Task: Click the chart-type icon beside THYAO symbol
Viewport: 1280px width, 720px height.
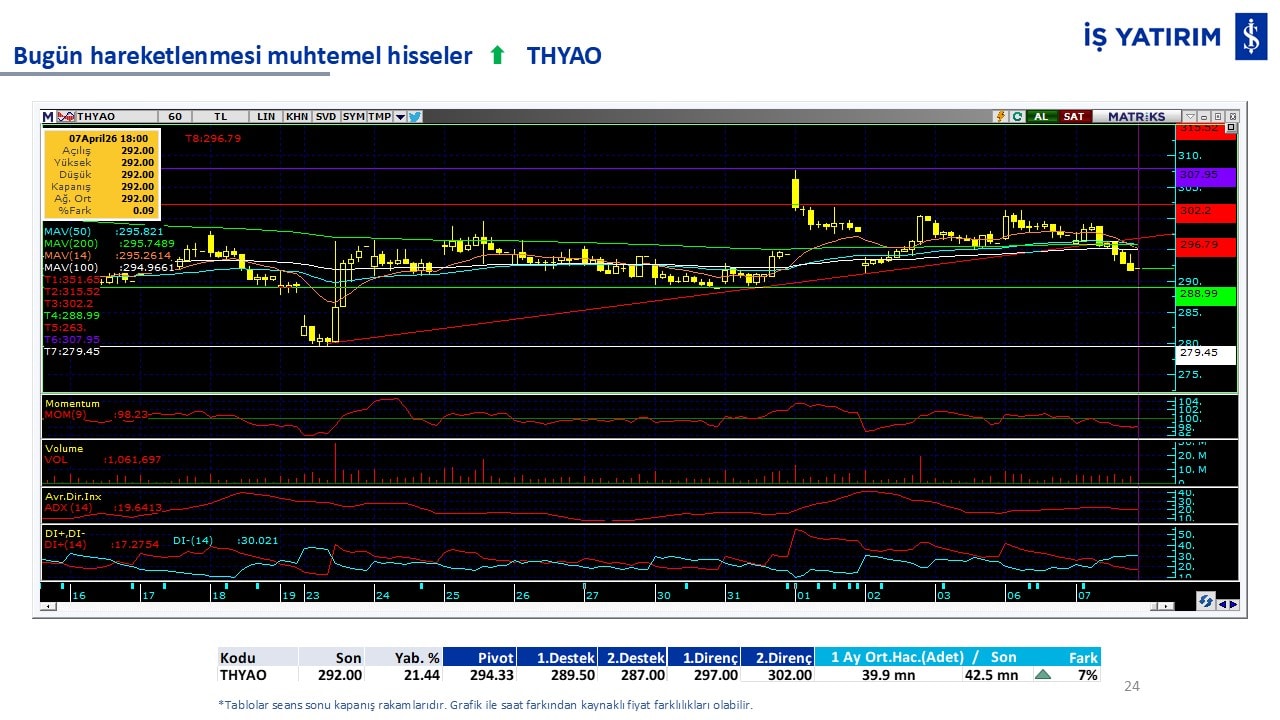Action: coord(66,117)
